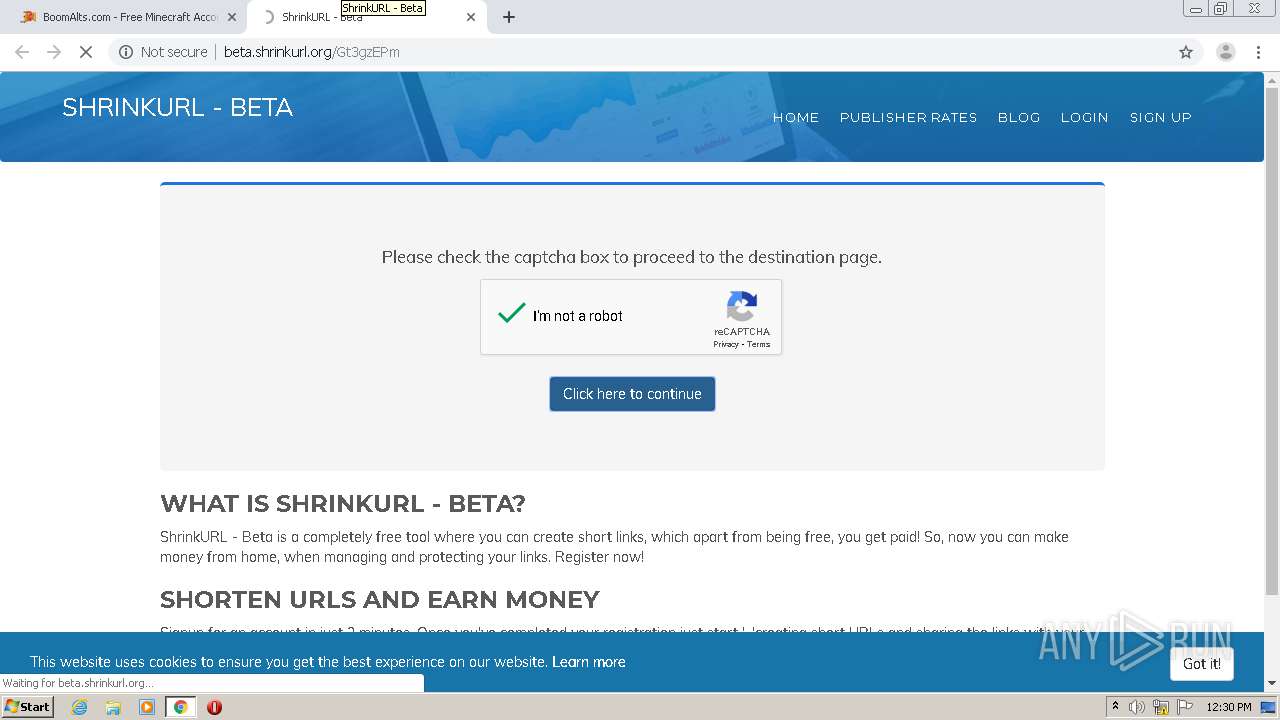
Task: Open the media player taskbar icon
Action: [x=147, y=707]
